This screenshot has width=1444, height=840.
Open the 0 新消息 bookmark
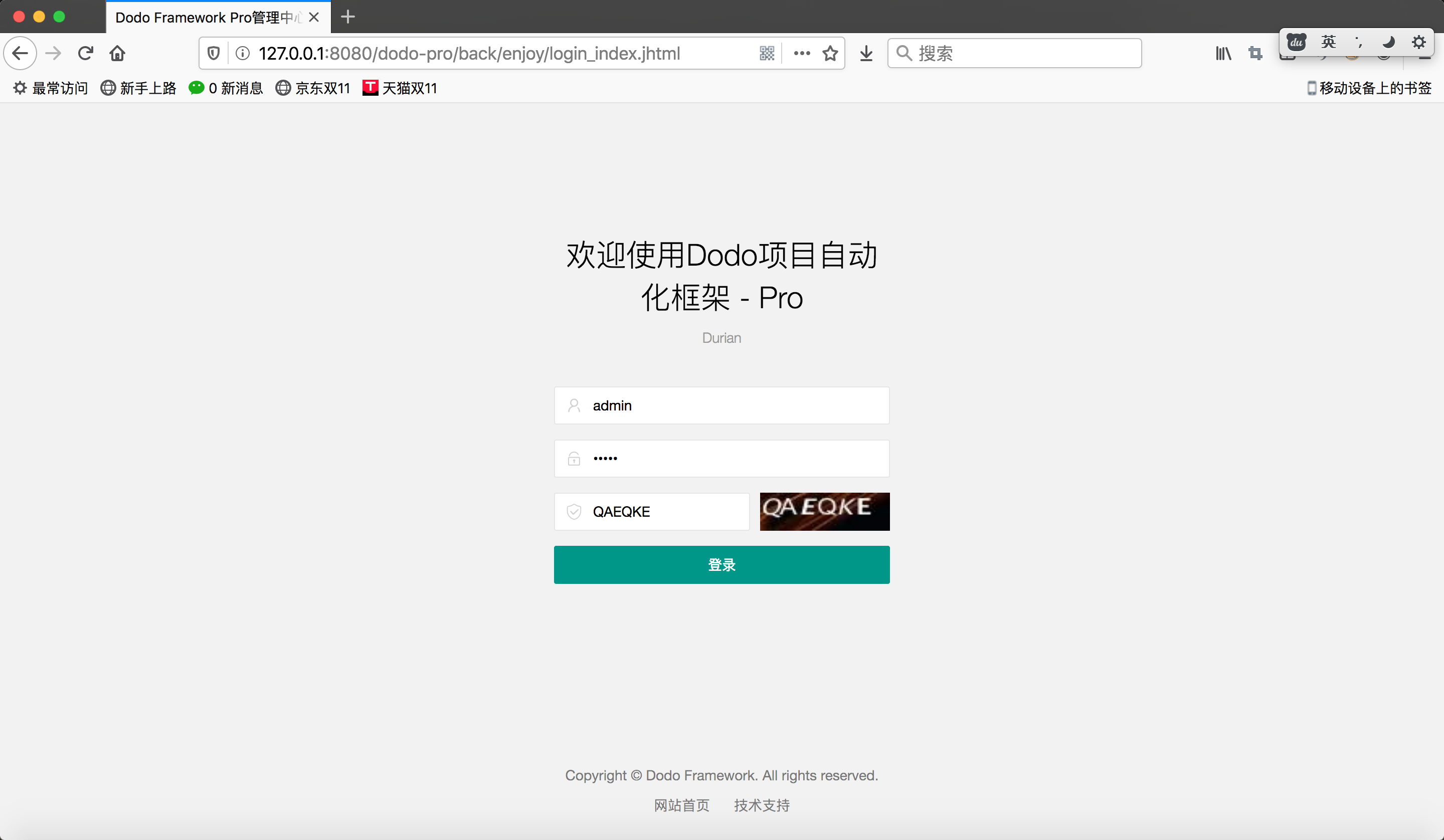[x=226, y=88]
